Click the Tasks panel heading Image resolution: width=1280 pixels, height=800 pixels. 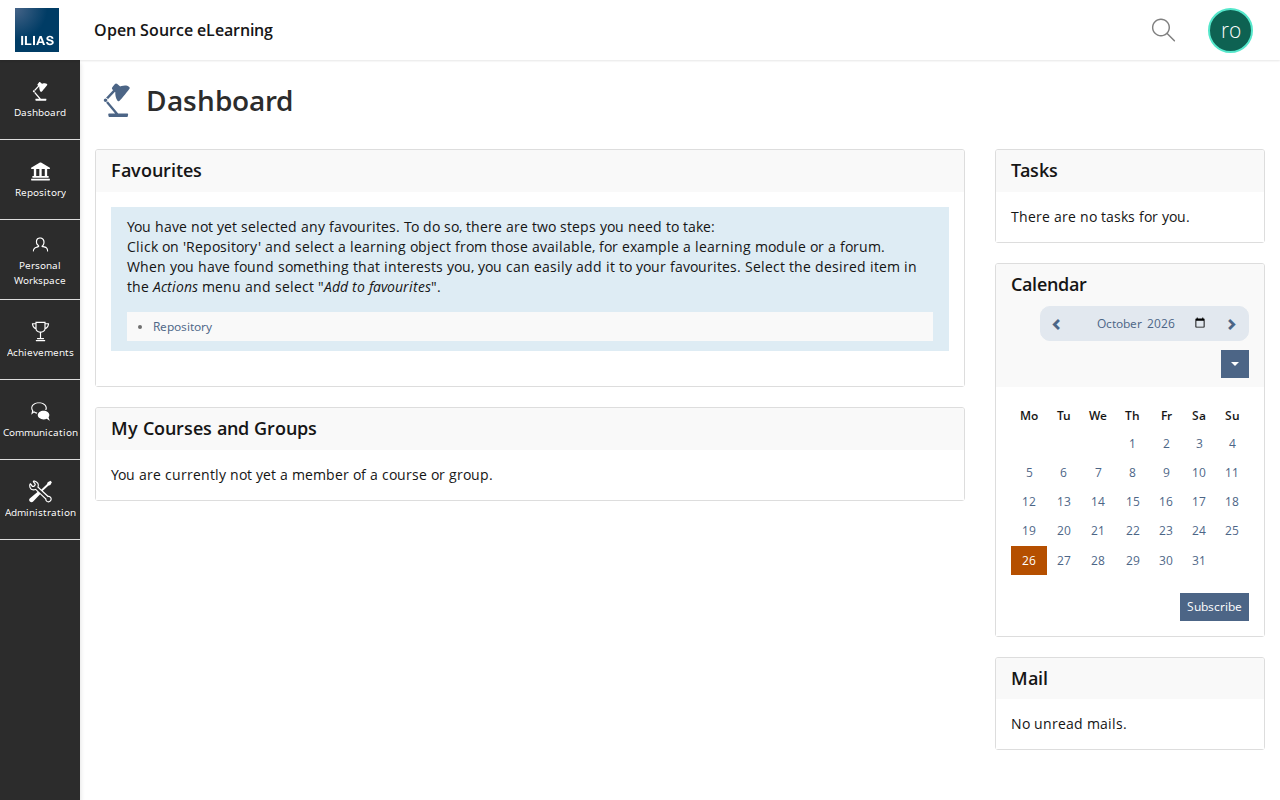tap(1034, 171)
